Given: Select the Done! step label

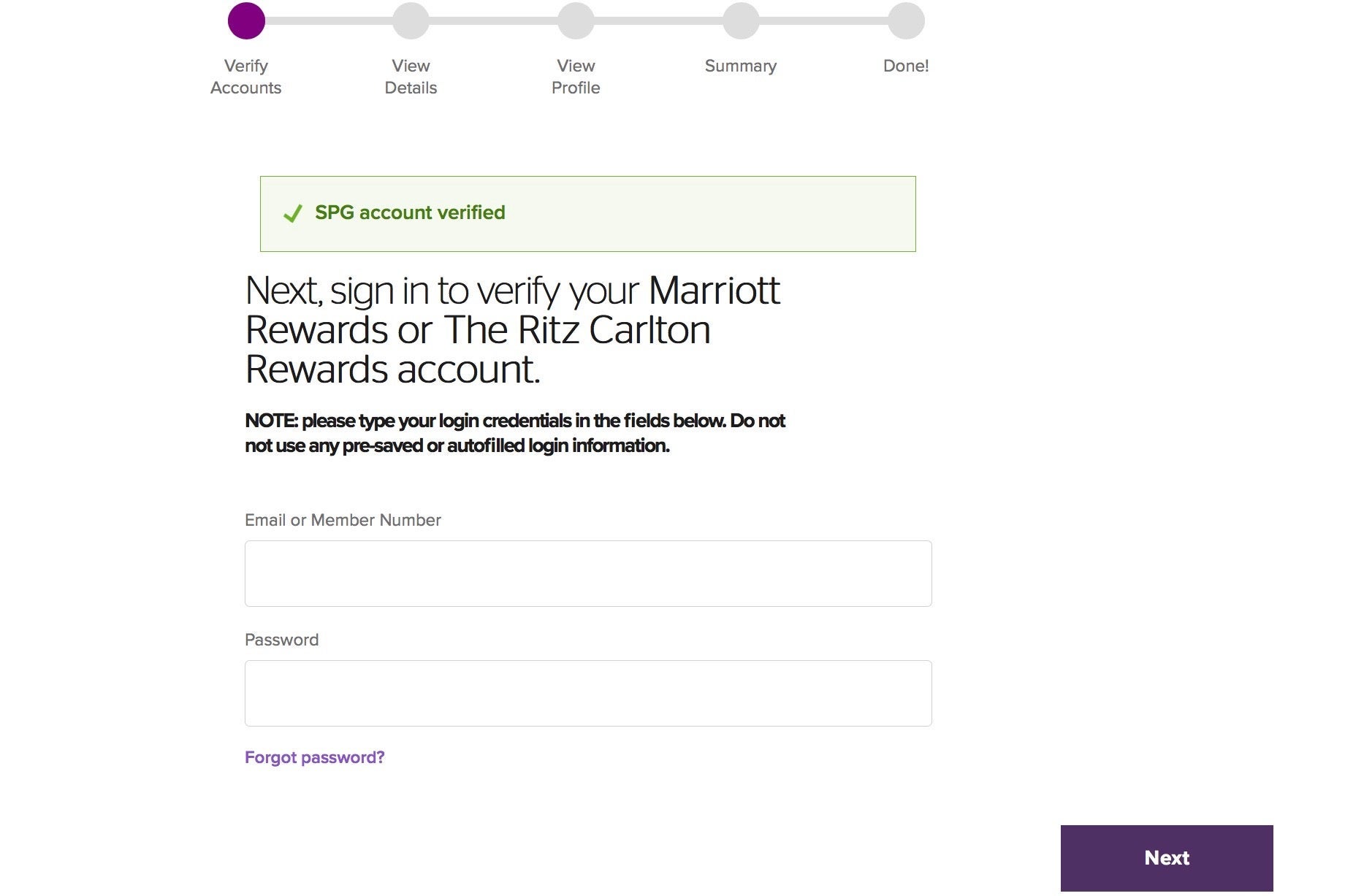Looking at the screenshot, I should 906,66.
